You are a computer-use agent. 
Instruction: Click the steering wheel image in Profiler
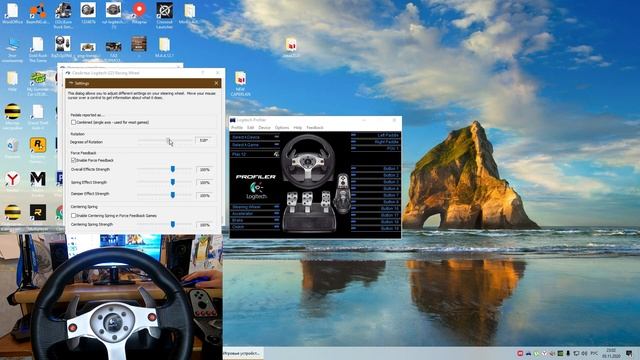(x=308, y=161)
